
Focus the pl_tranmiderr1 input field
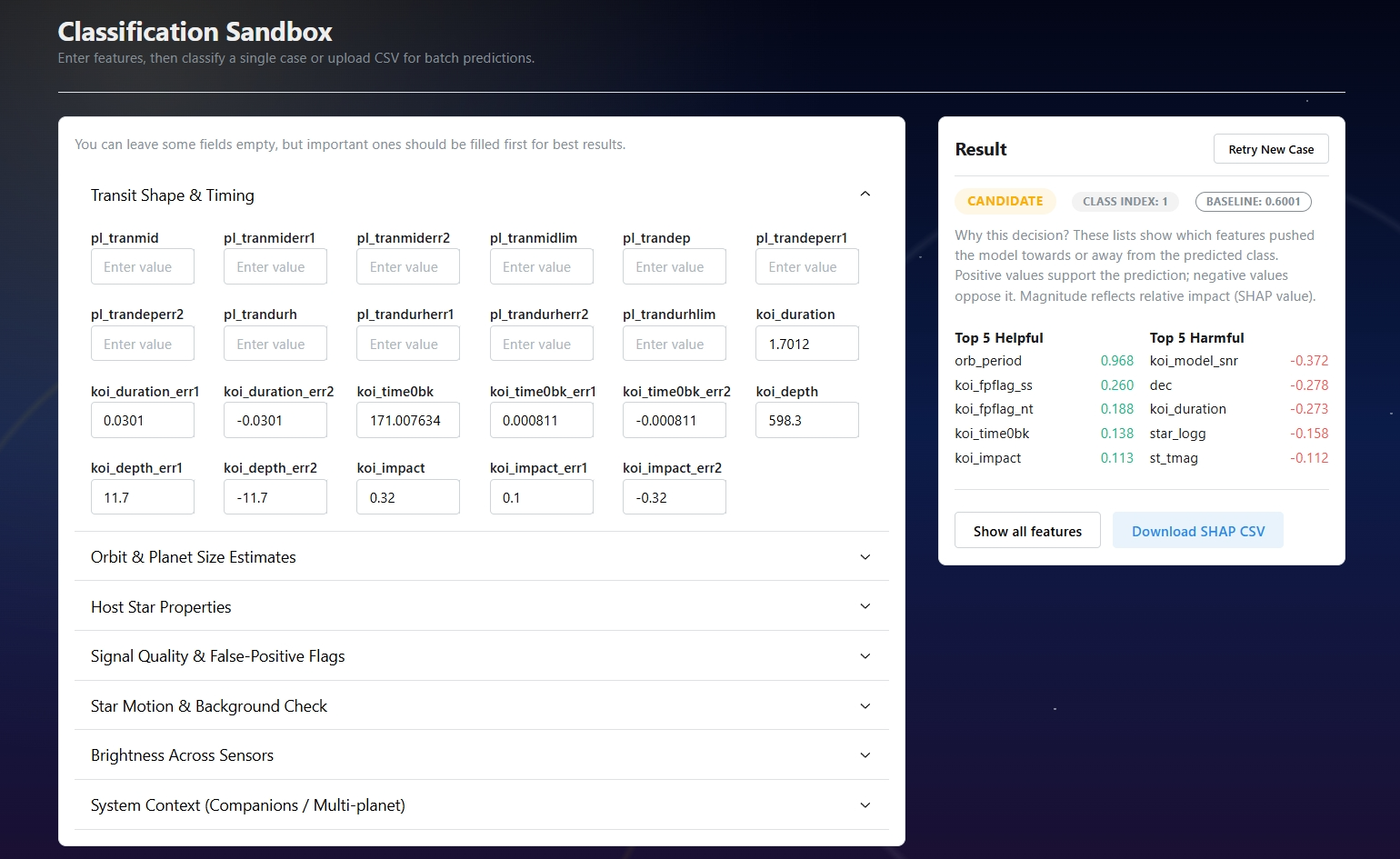coord(275,267)
